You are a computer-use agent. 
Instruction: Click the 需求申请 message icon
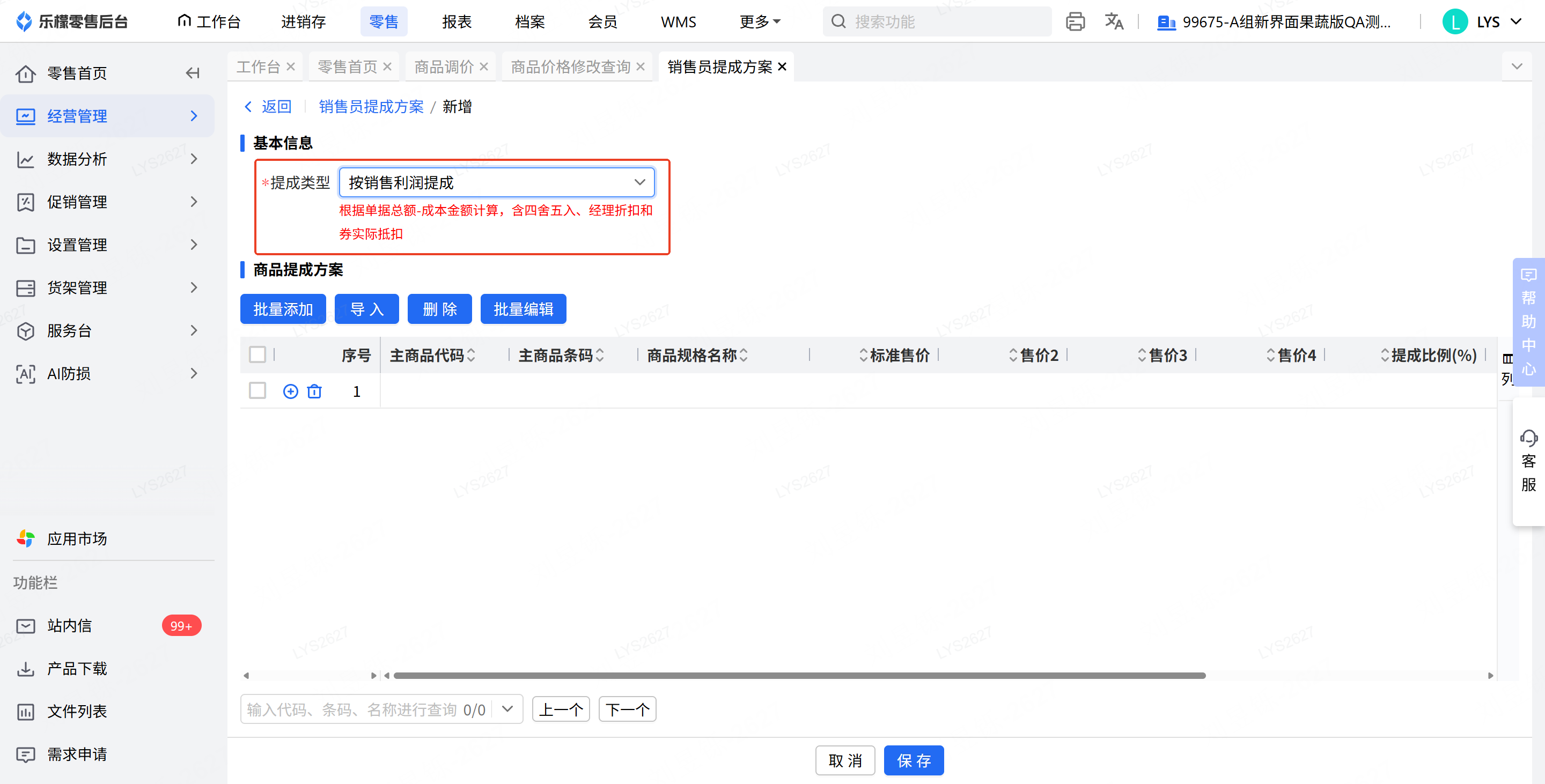(25, 755)
